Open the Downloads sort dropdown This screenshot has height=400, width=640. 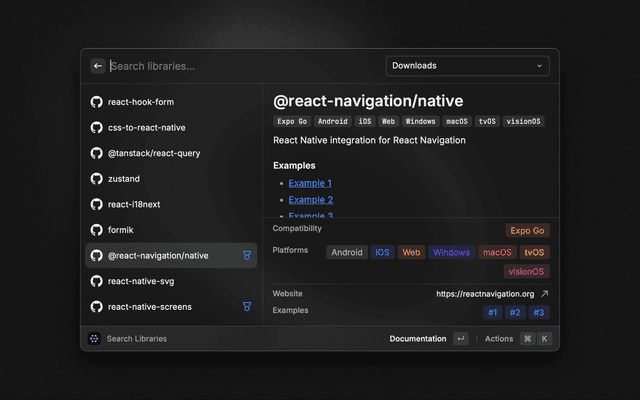[468, 66]
